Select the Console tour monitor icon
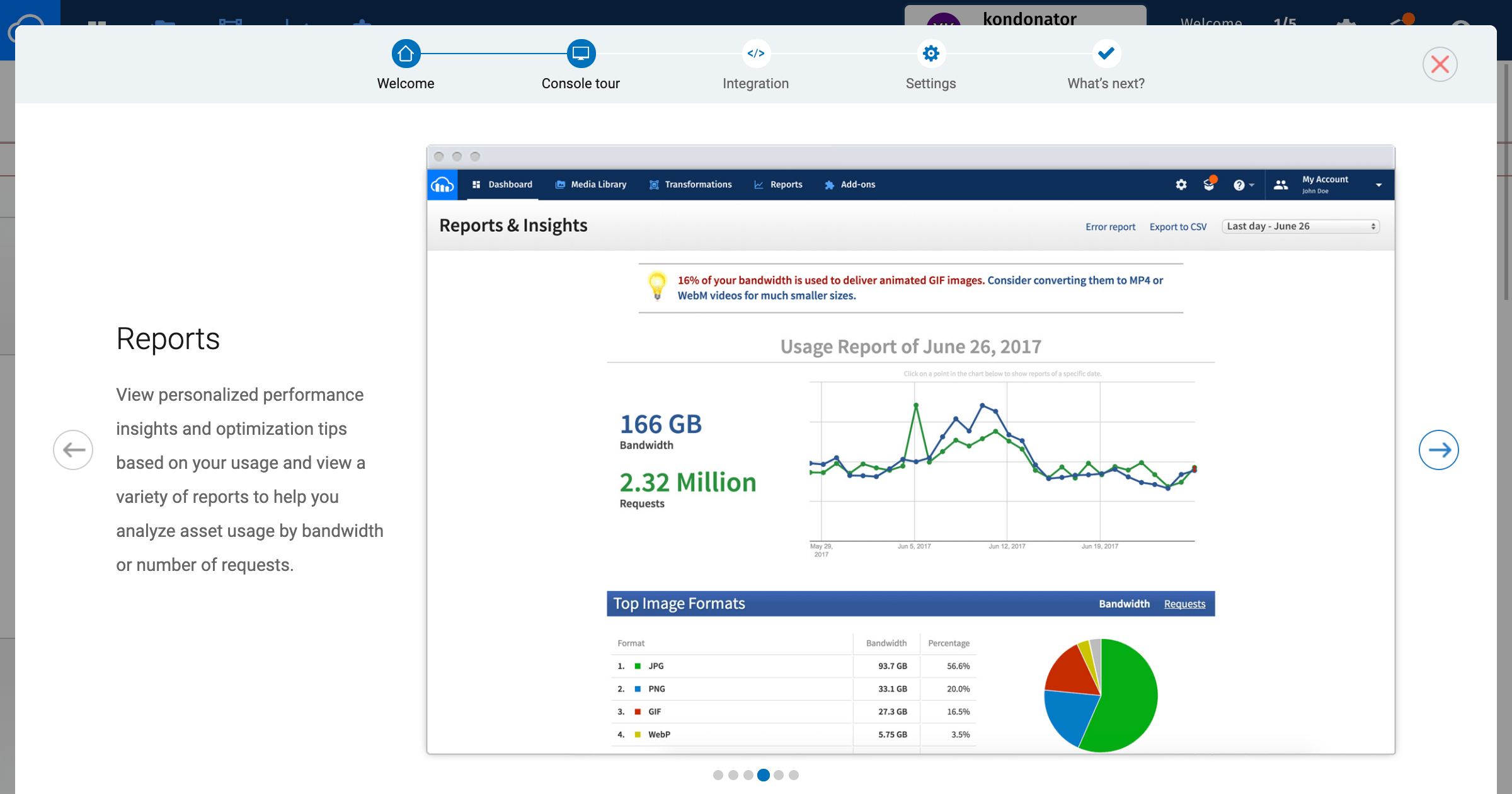Screen dimensions: 1512x794 [580, 54]
